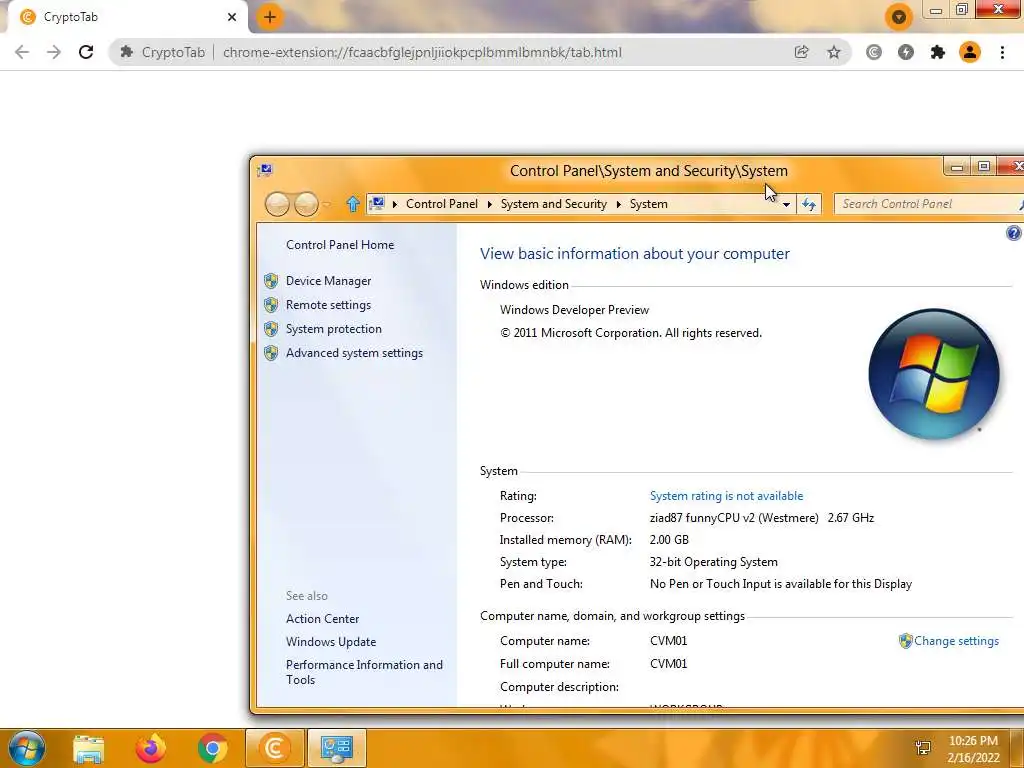Click System rating is not available
The image size is (1024, 768).
pyautogui.click(x=726, y=496)
